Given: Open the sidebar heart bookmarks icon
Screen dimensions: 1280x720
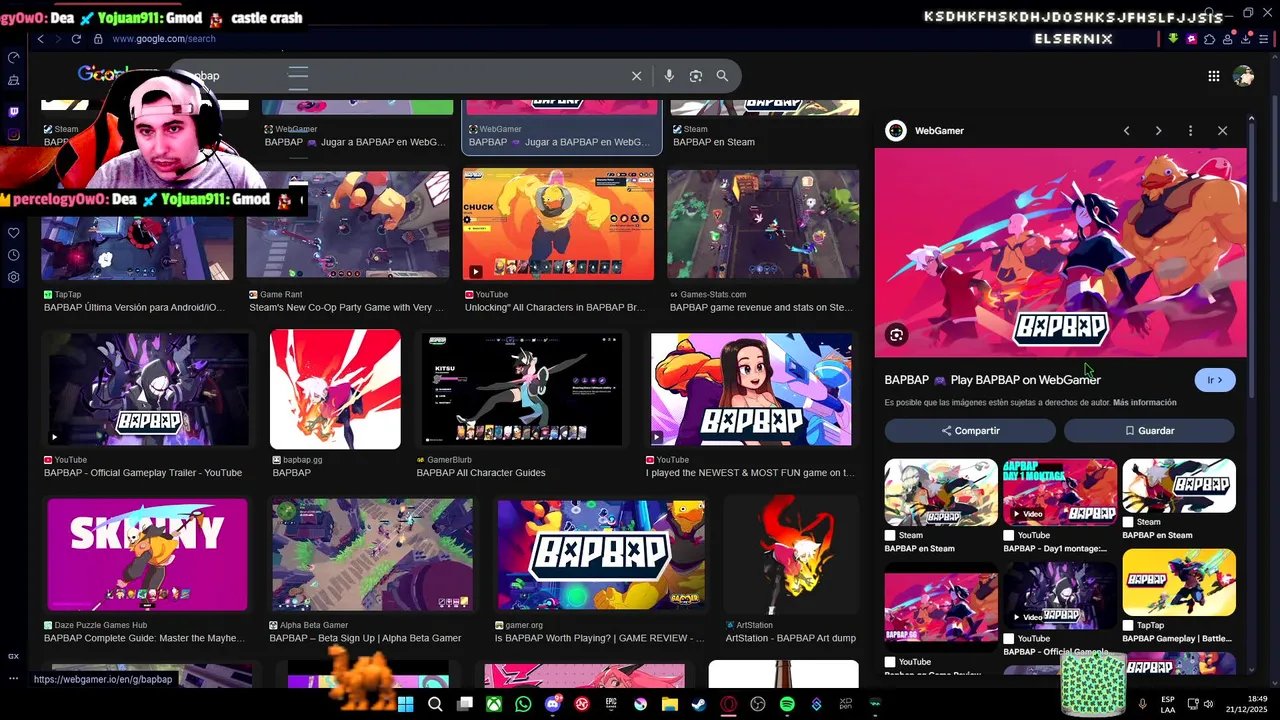Looking at the screenshot, I should tap(13, 233).
